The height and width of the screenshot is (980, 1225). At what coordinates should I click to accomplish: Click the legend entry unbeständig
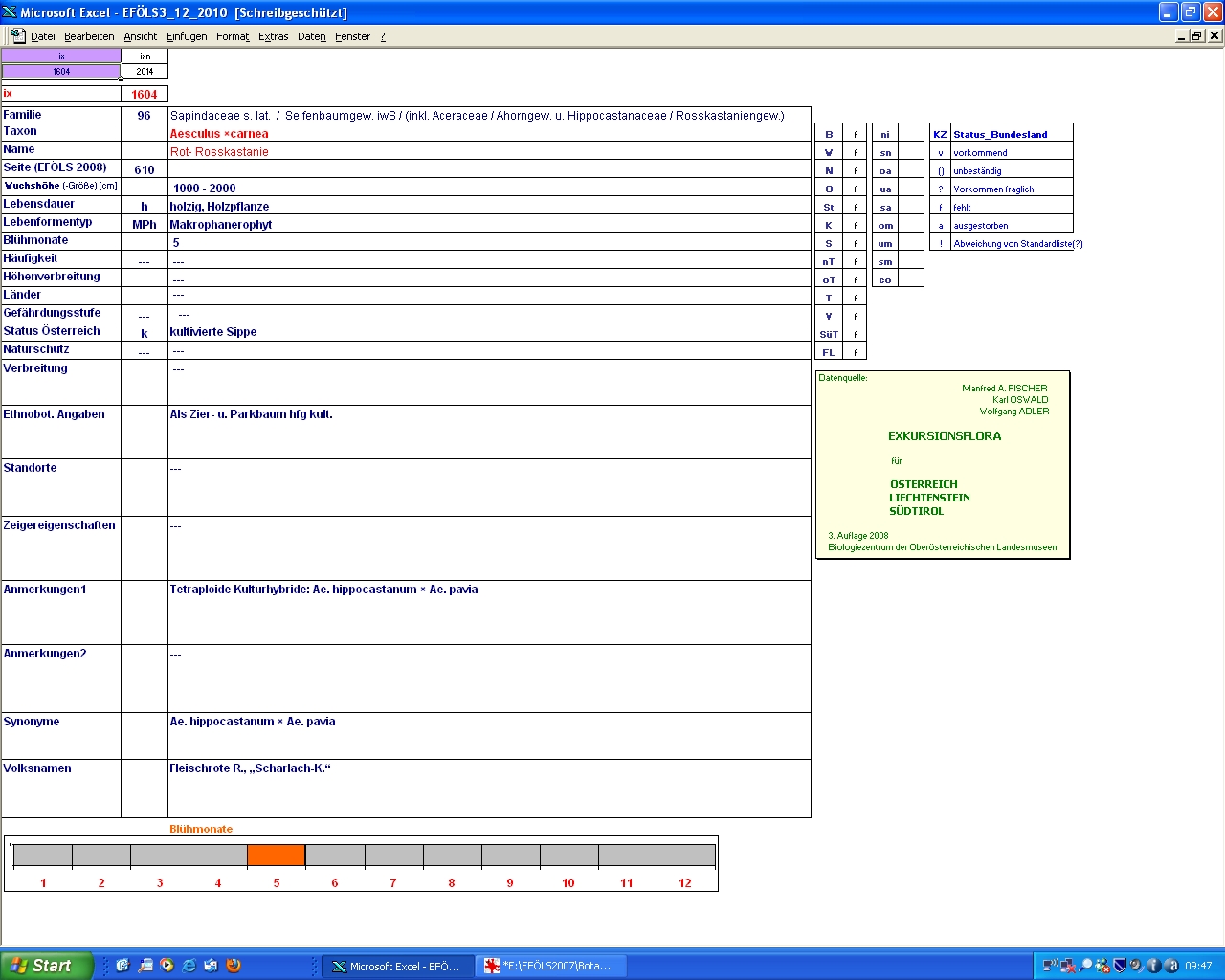pos(977,171)
